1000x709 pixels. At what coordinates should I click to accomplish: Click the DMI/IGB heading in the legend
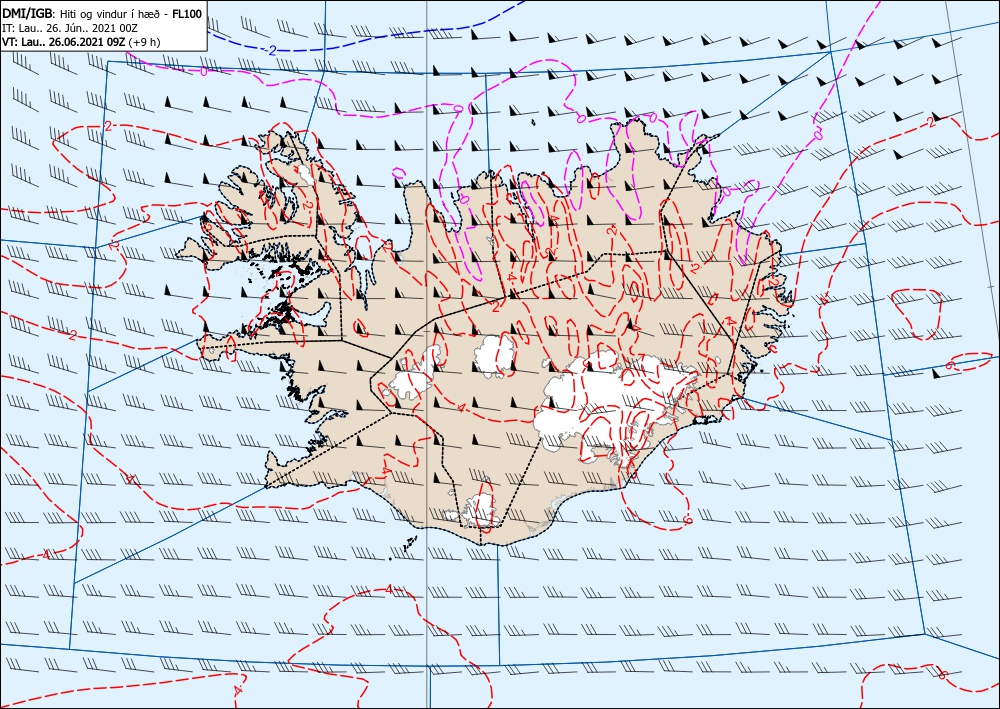point(29,15)
